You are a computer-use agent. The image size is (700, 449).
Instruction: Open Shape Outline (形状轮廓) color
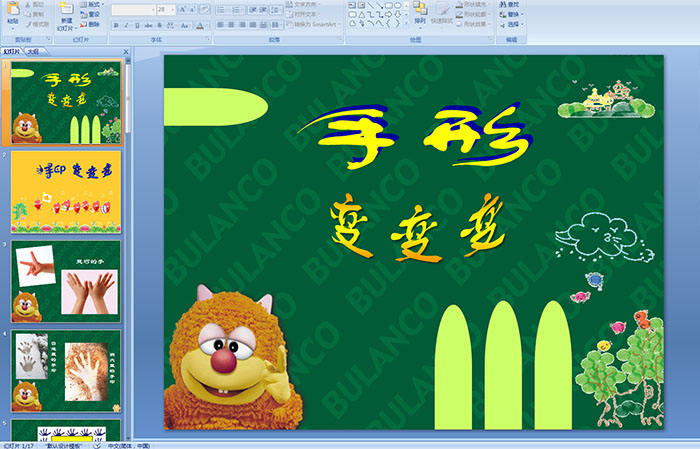pyautogui.click(x=474, y=14)
